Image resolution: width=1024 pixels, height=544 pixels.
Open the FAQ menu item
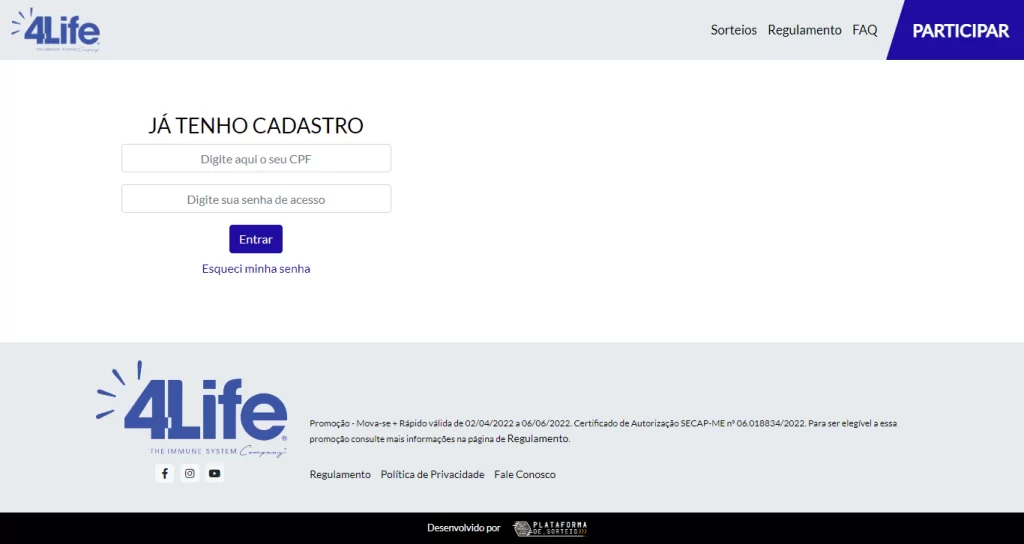pos(865,30)
